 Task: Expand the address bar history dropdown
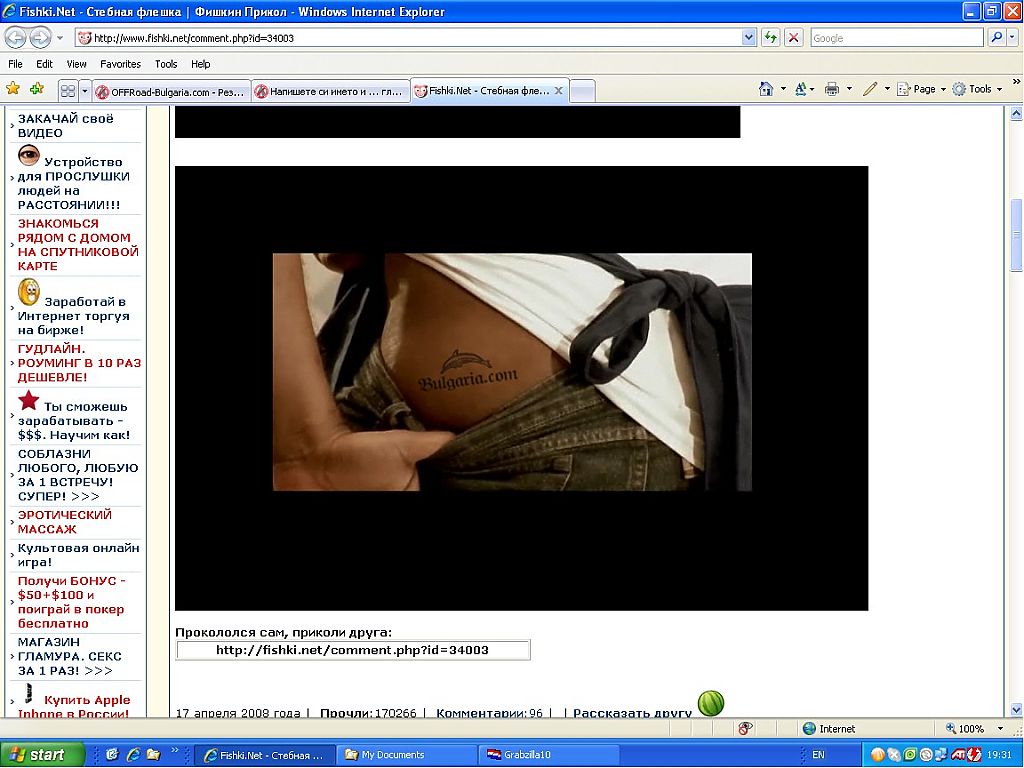[749, 38]
